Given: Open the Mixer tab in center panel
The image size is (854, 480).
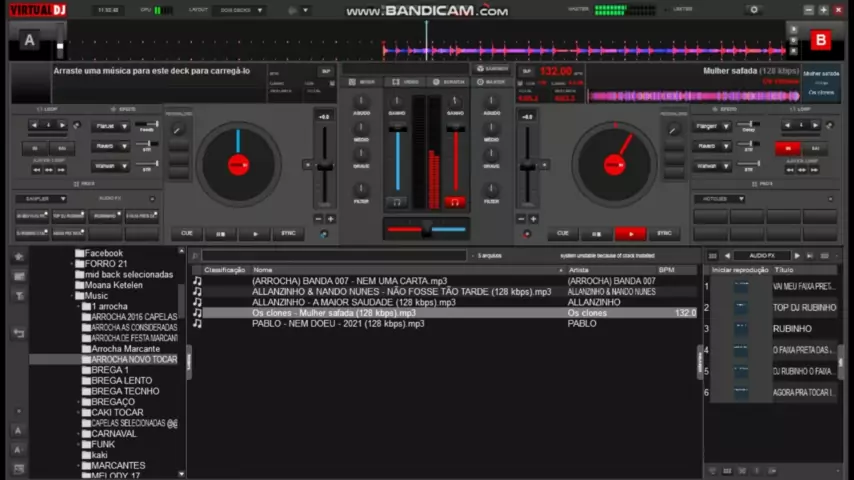Looking at the screenshot, I should coord(362,81).
